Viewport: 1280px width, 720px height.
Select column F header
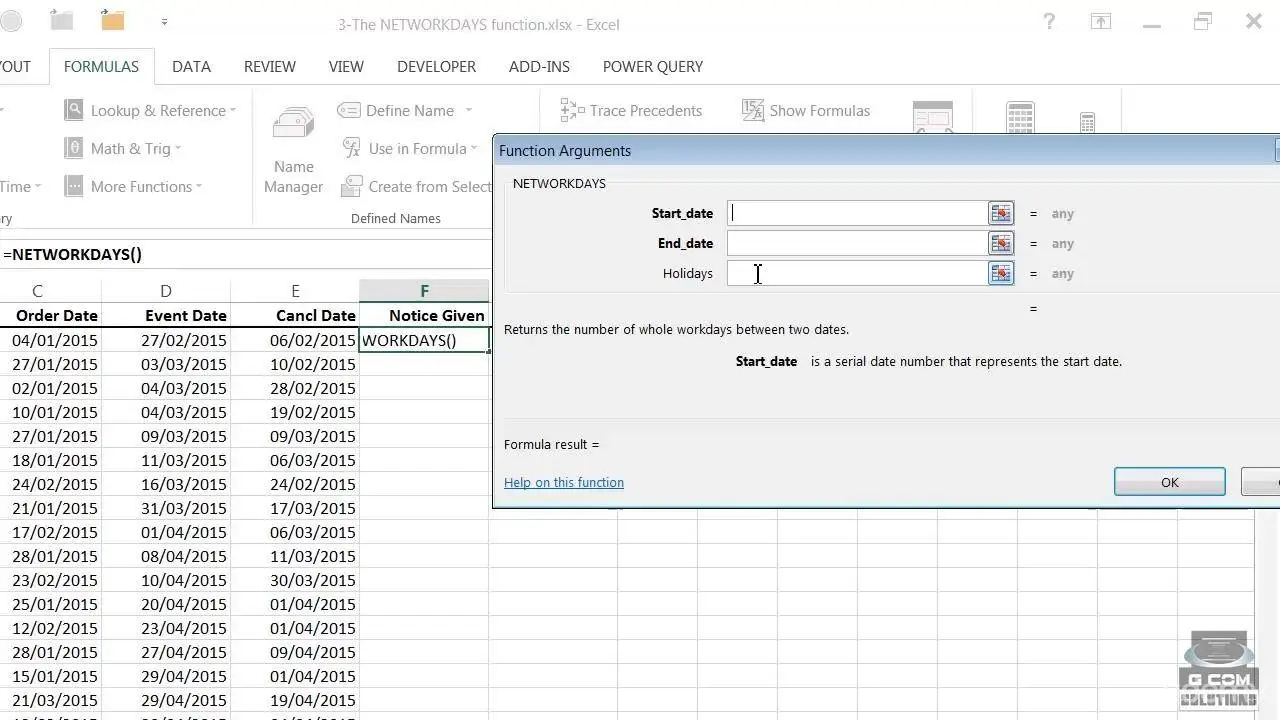424,291
